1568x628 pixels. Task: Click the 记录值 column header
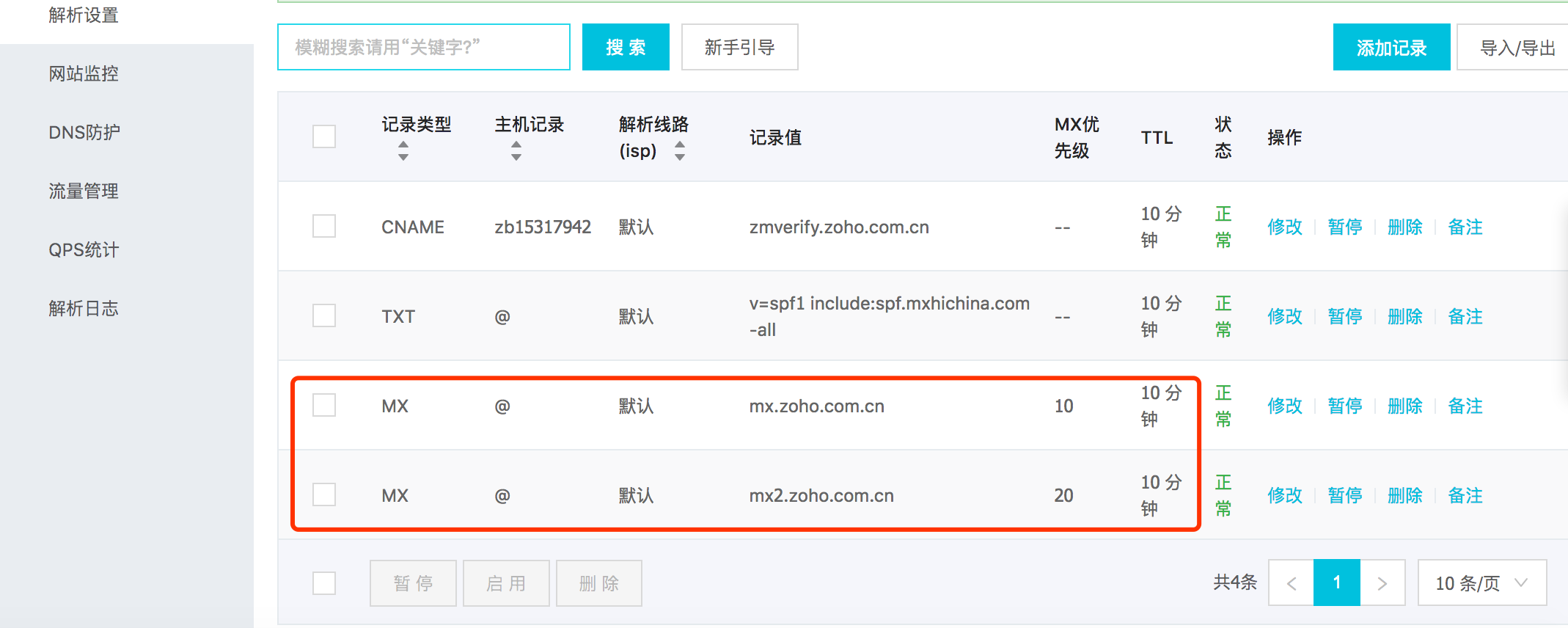tap(775, 137)
